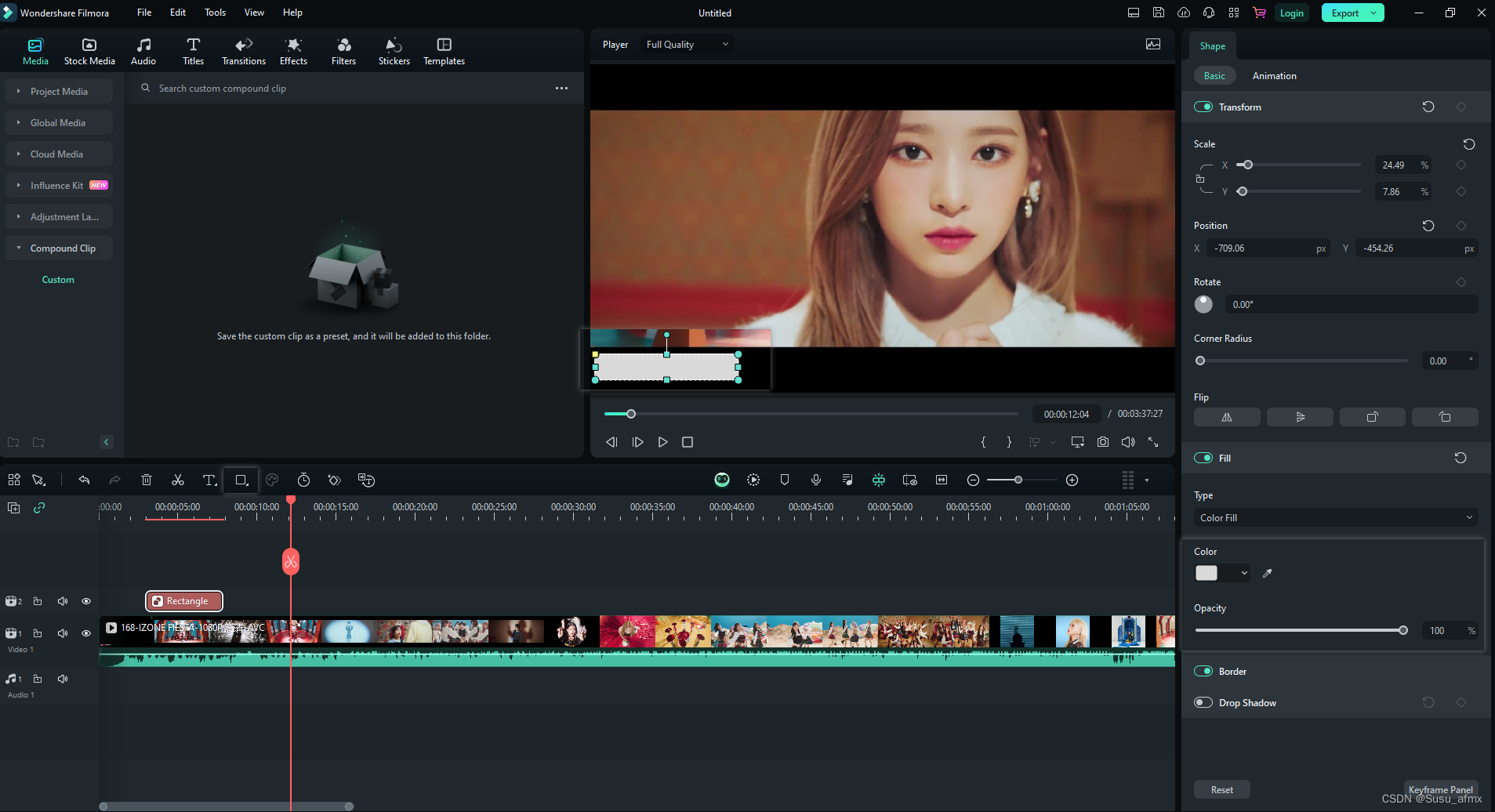The image size is (1495, 812).
Task: Open player volume speaker icon
Action: pyautogui.click(x=1128, y=442)
